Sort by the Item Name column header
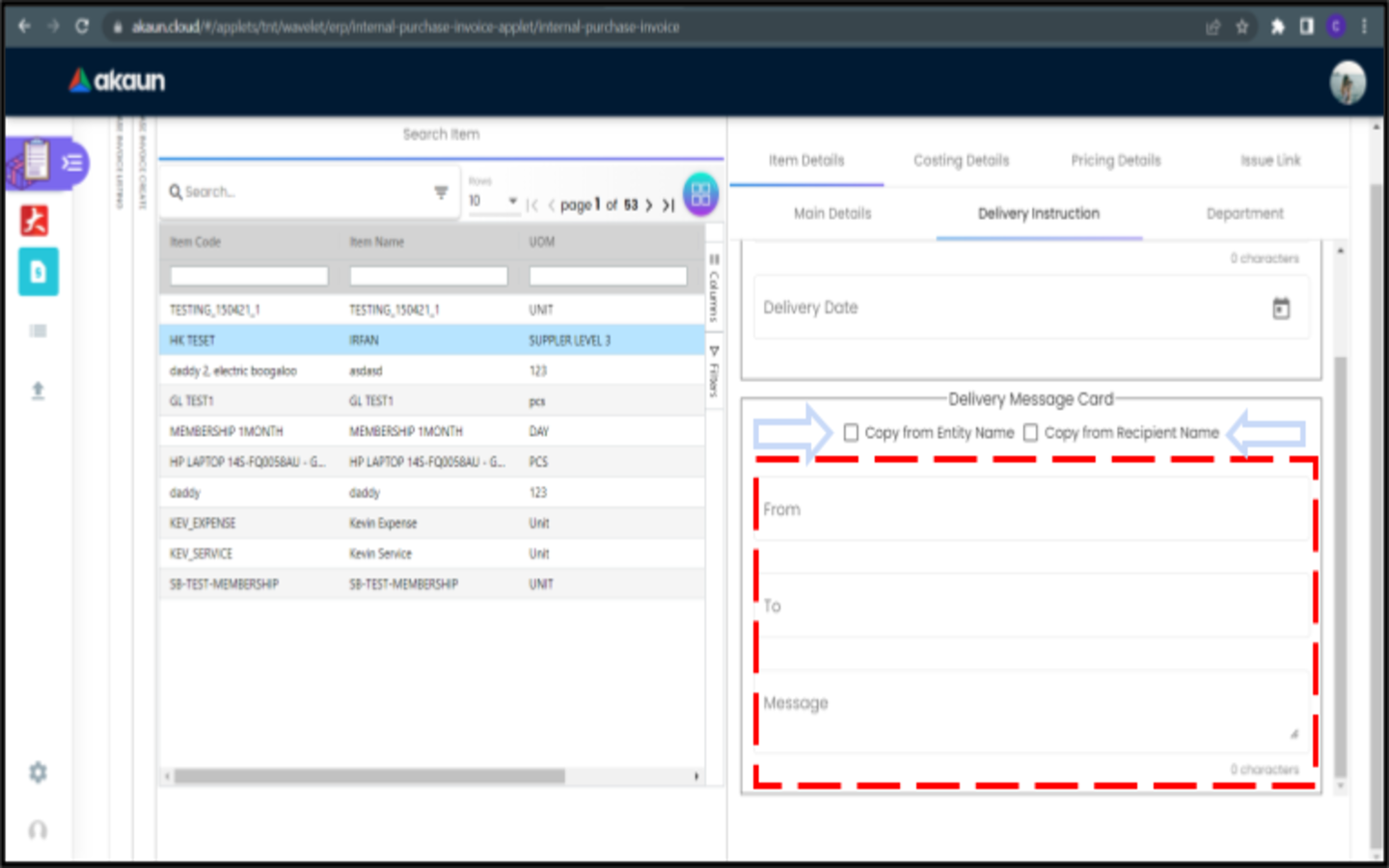Image resolution: width=1389 pixels, height=868 pixels. click(x=377, y=242)
